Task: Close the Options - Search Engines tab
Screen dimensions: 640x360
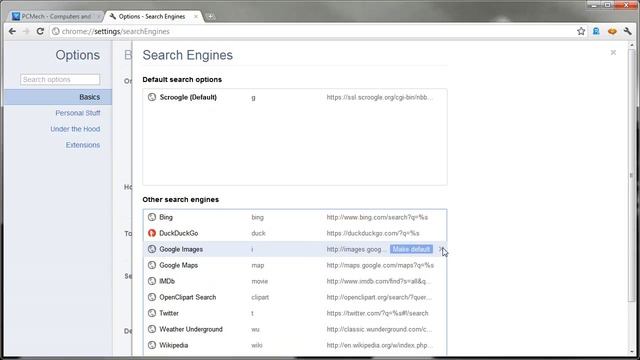Action: click(x=196, y=16)
